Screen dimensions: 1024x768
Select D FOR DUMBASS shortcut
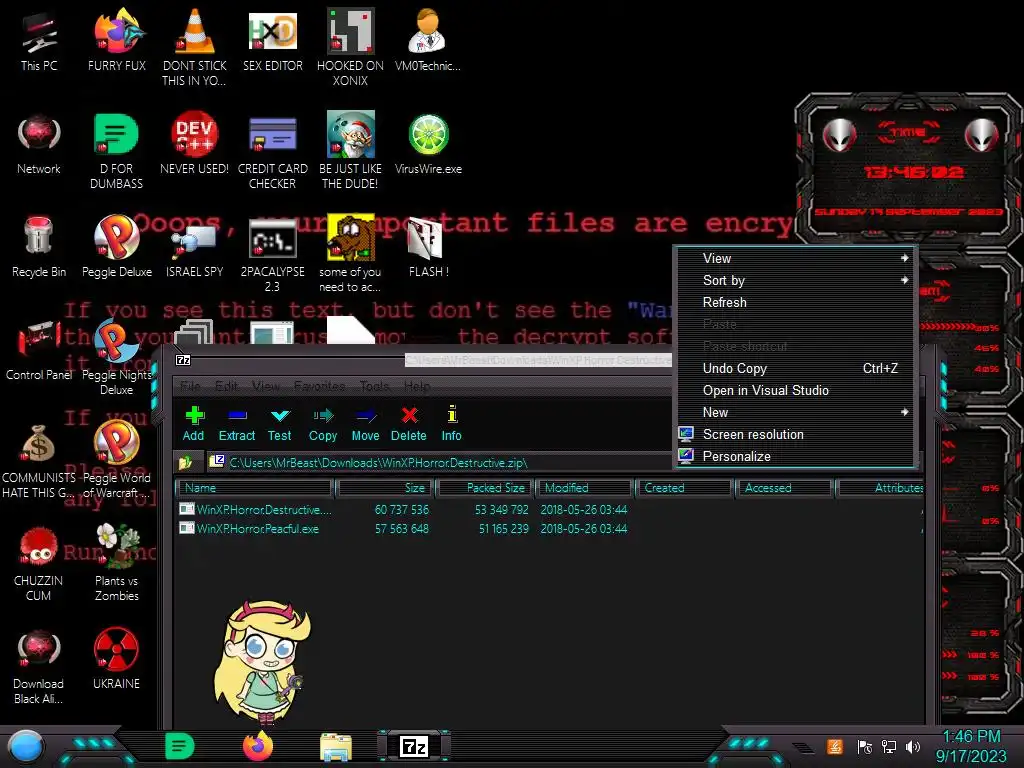point(117,152)
